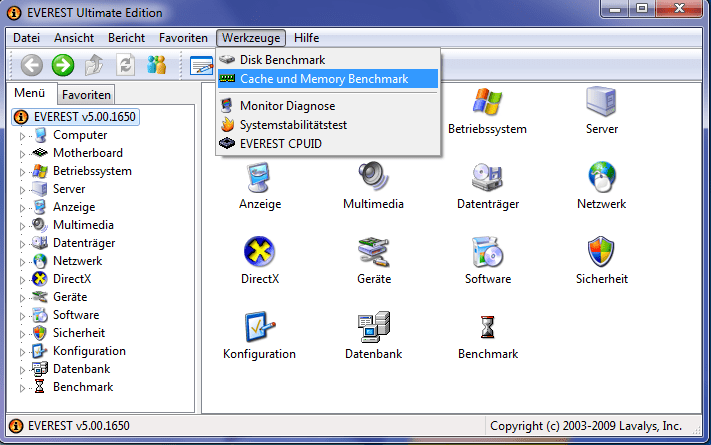Expand the Anzeige tree node
The image size is (711, 445).
[x=22, y=208]
